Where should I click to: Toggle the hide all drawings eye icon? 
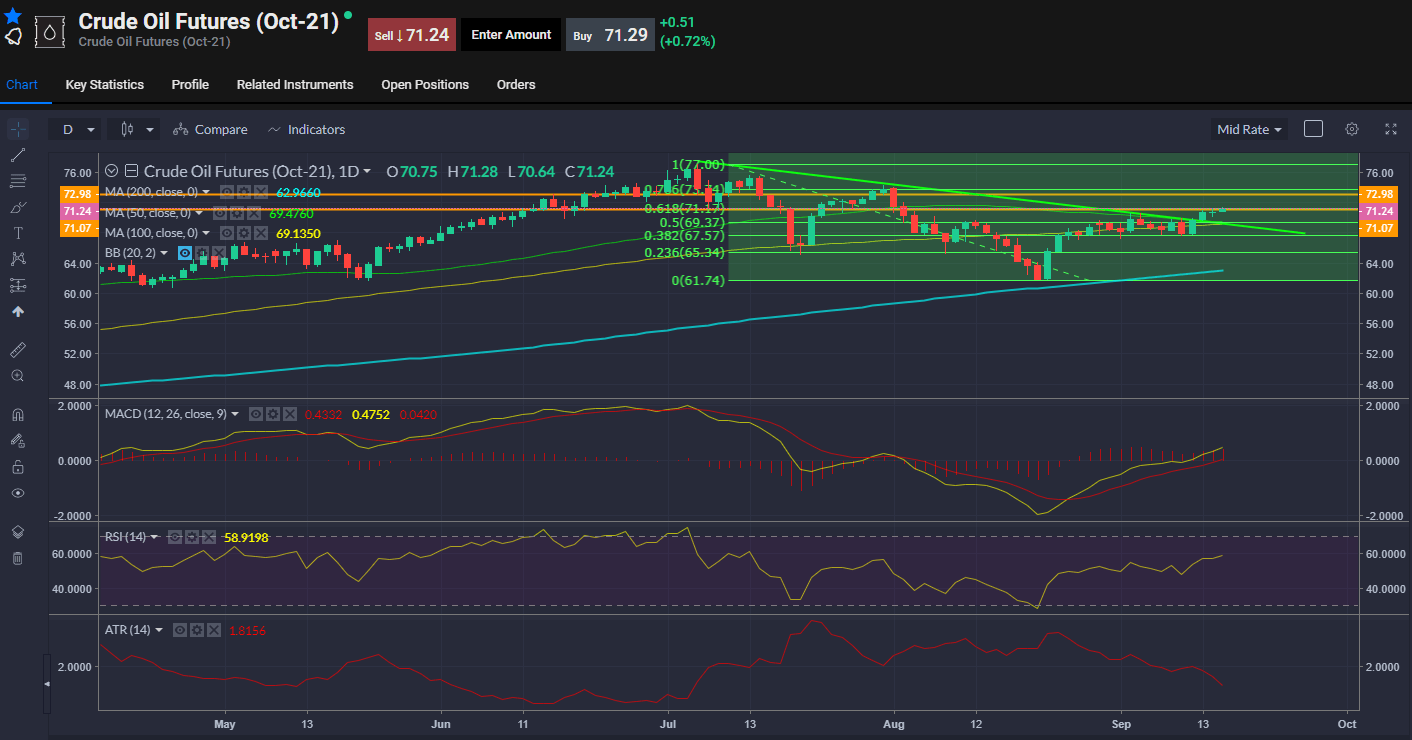click(x=17, y=493)
